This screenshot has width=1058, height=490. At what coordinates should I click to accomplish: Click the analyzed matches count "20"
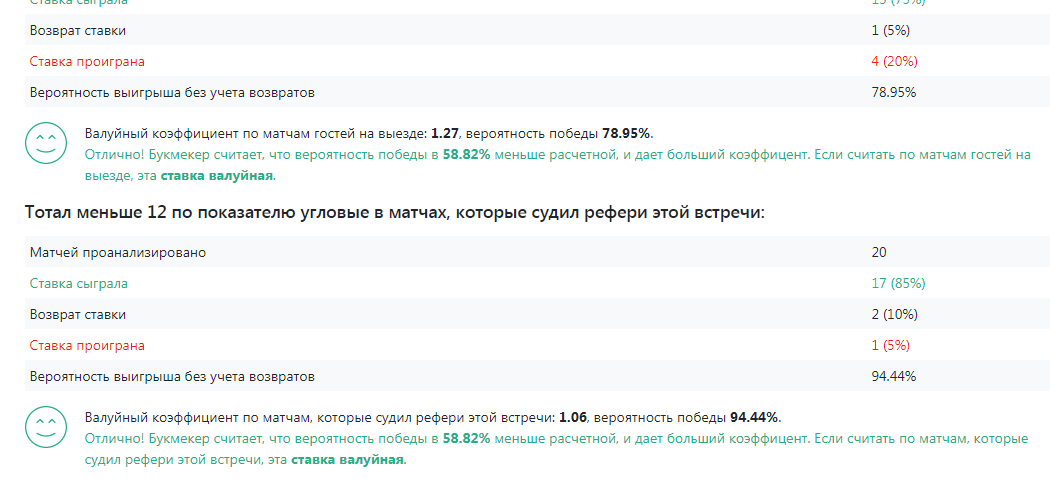pyautogui.click(x=879, y=252)
